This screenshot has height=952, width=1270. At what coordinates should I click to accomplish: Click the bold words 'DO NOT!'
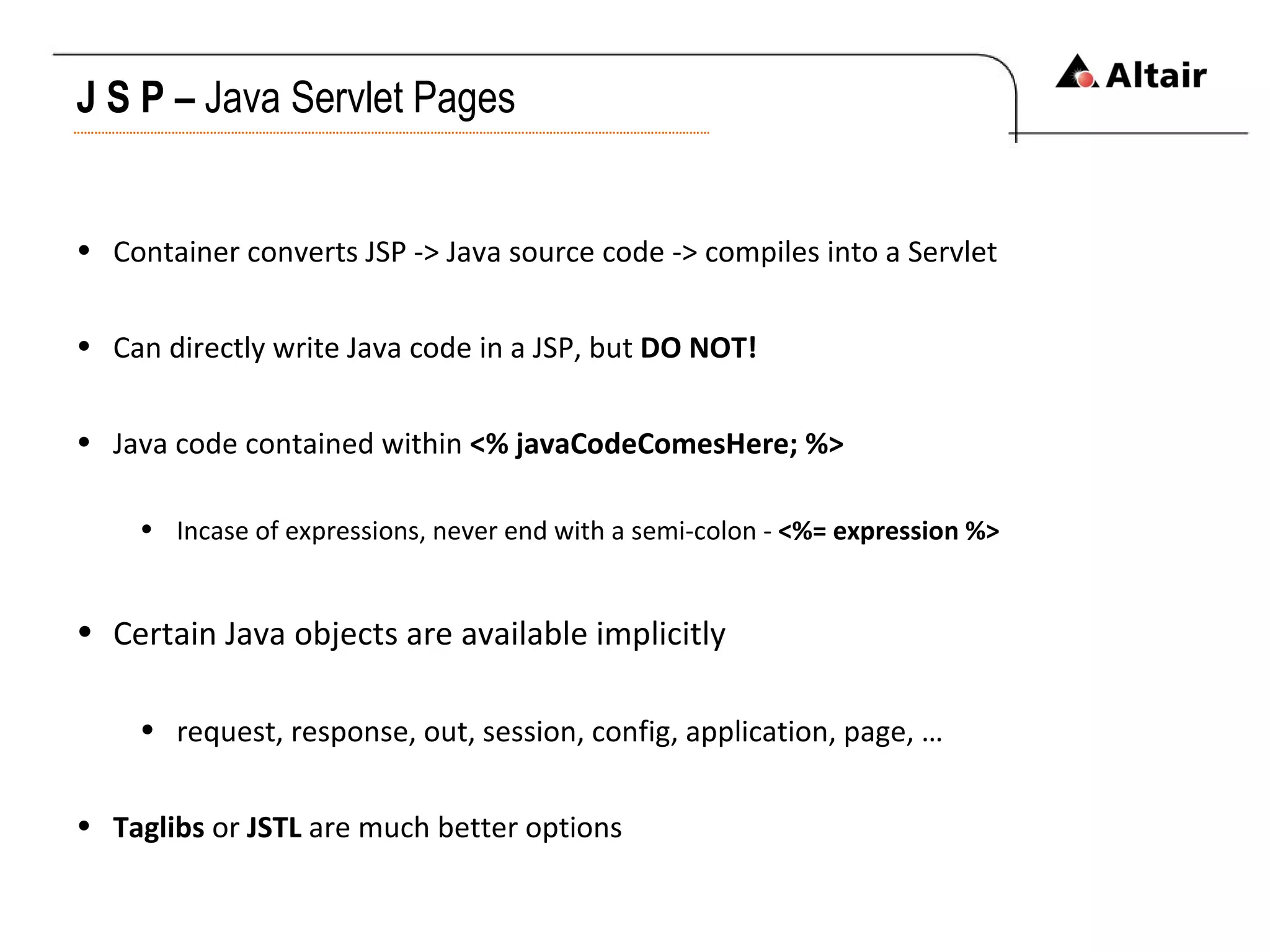[698, 348]
